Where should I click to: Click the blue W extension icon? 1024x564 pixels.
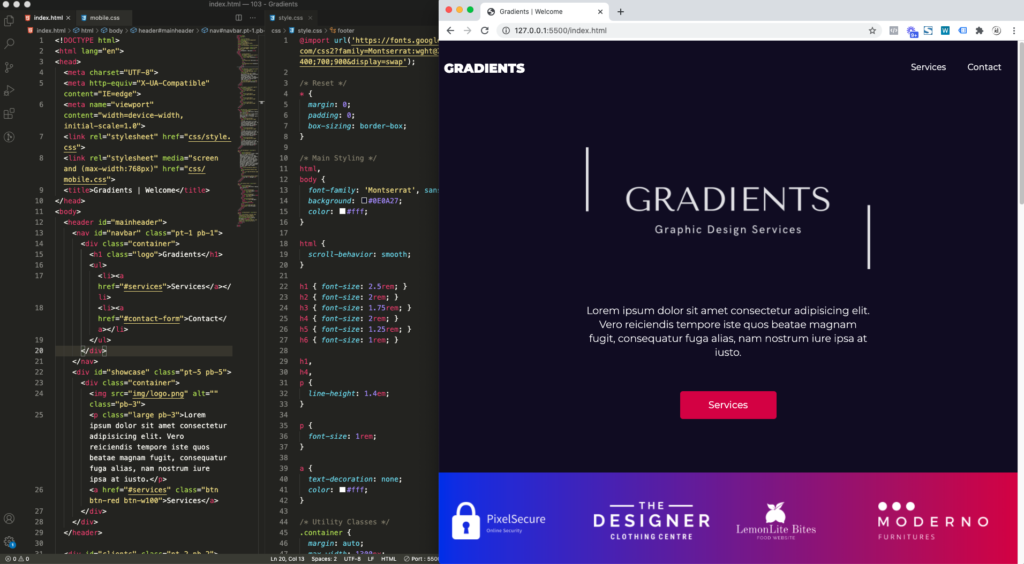point(945,31)
